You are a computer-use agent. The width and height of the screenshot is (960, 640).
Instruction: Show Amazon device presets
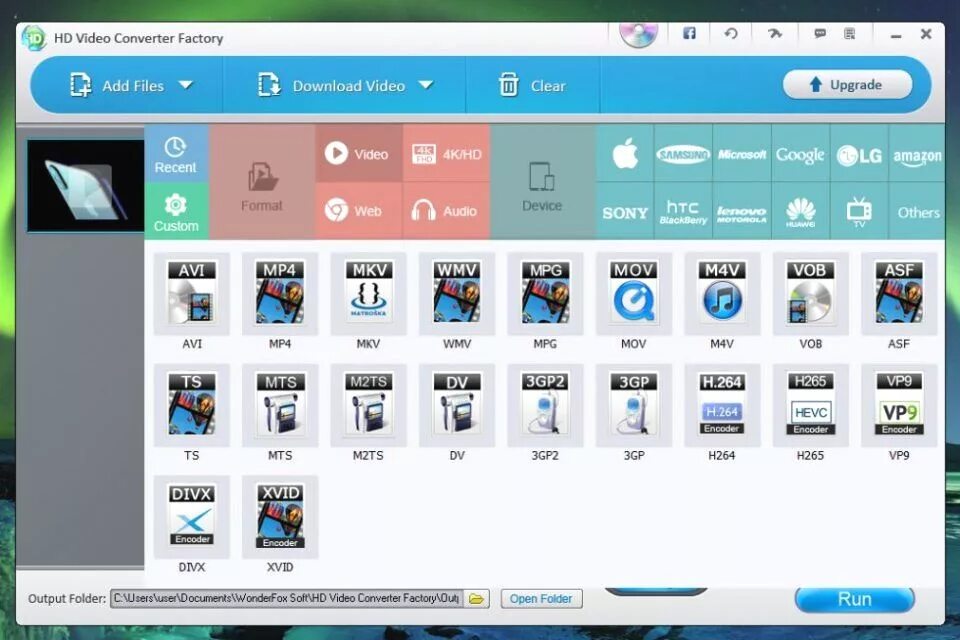pyautogui.click(x=917, y=154)
